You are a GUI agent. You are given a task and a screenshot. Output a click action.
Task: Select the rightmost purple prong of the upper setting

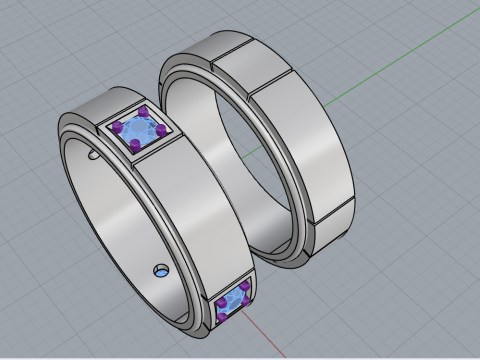click(161, 130)
